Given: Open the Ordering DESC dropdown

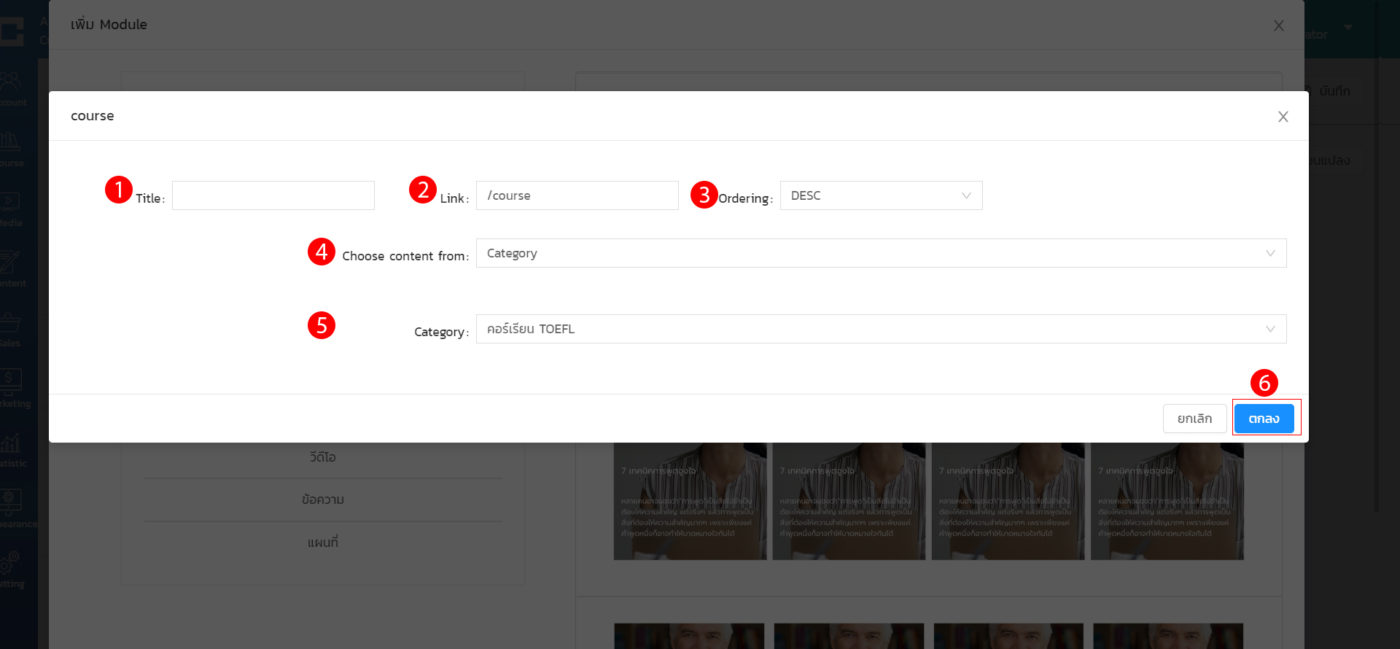Looking at the screenshot, I should 880,196.
